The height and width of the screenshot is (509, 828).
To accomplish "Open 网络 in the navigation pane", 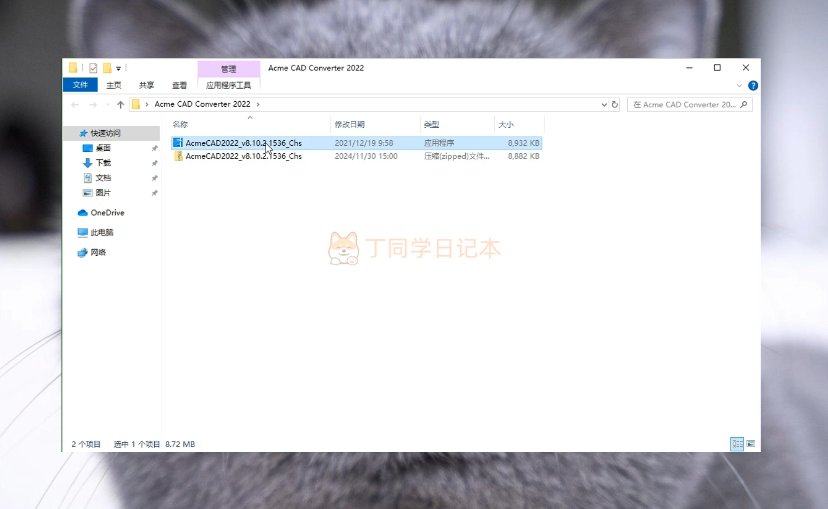I will 98,252.
